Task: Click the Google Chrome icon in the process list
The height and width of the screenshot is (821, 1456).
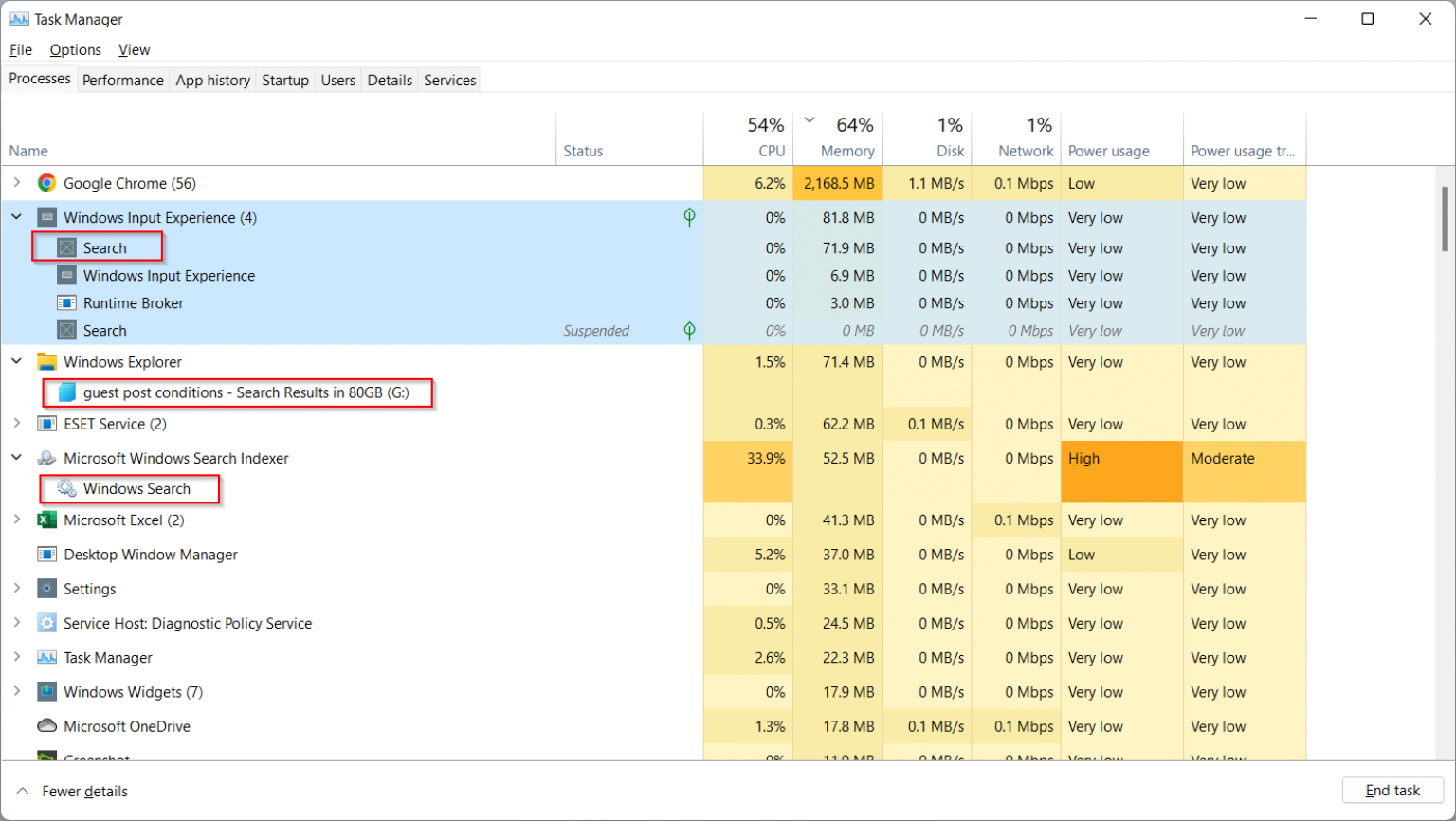Action: coord(45,183)
